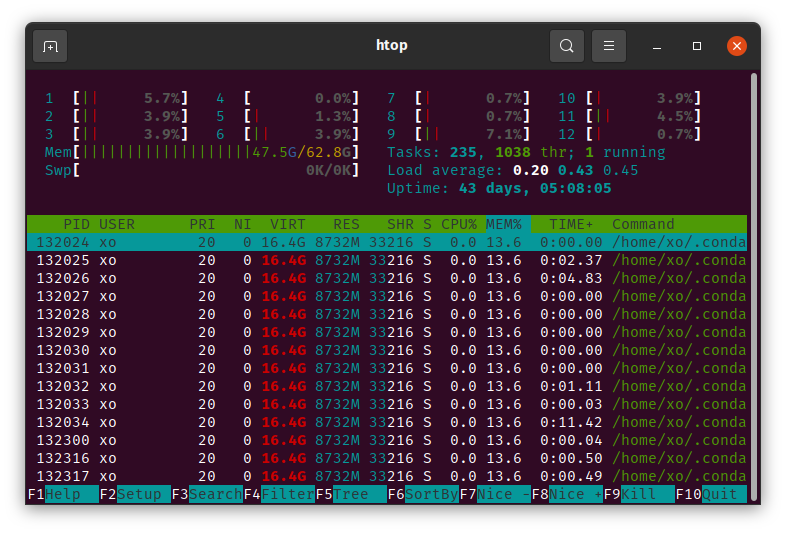
Task: Select process row with PID 132029
Action: [387, 332]
